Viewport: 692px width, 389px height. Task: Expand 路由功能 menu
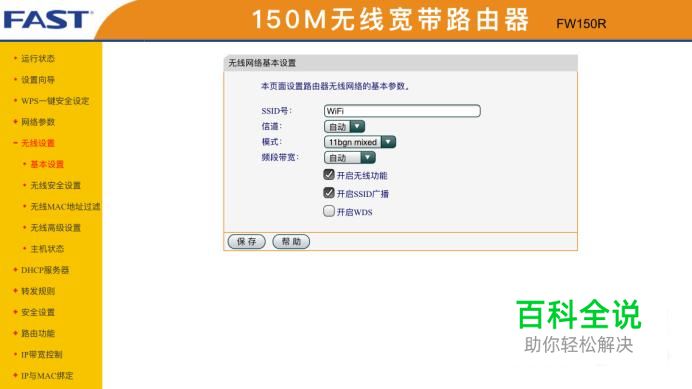coord(38,333)
